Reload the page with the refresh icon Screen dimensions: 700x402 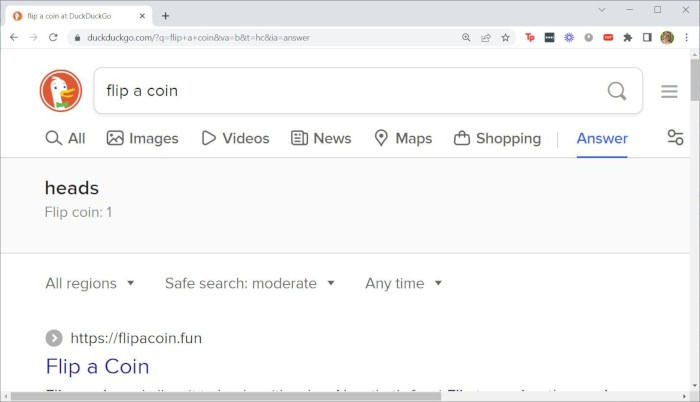pyautogui.click(x=53, y=38)
